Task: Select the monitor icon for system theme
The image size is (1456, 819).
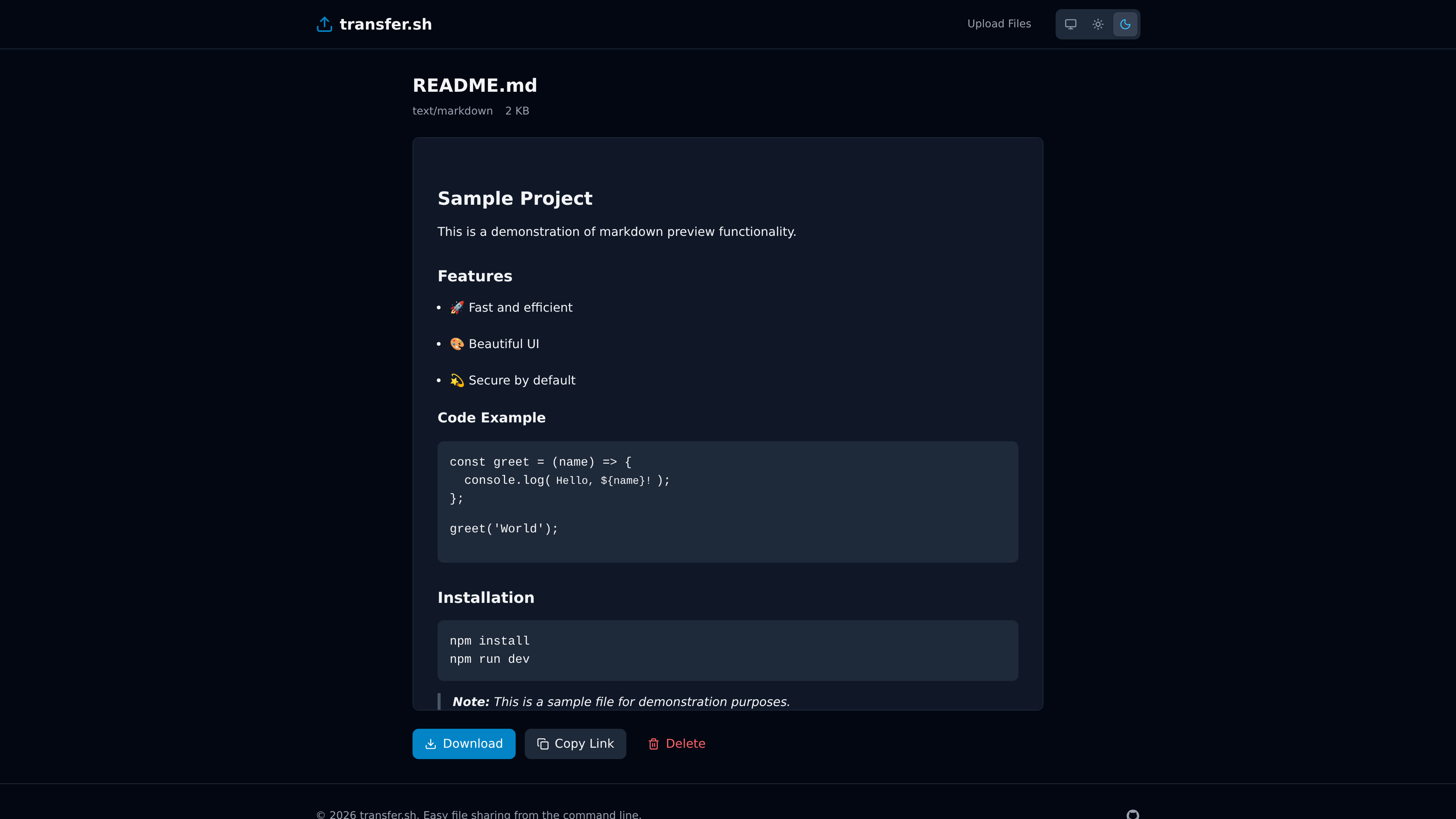Action: [1070, 24]
